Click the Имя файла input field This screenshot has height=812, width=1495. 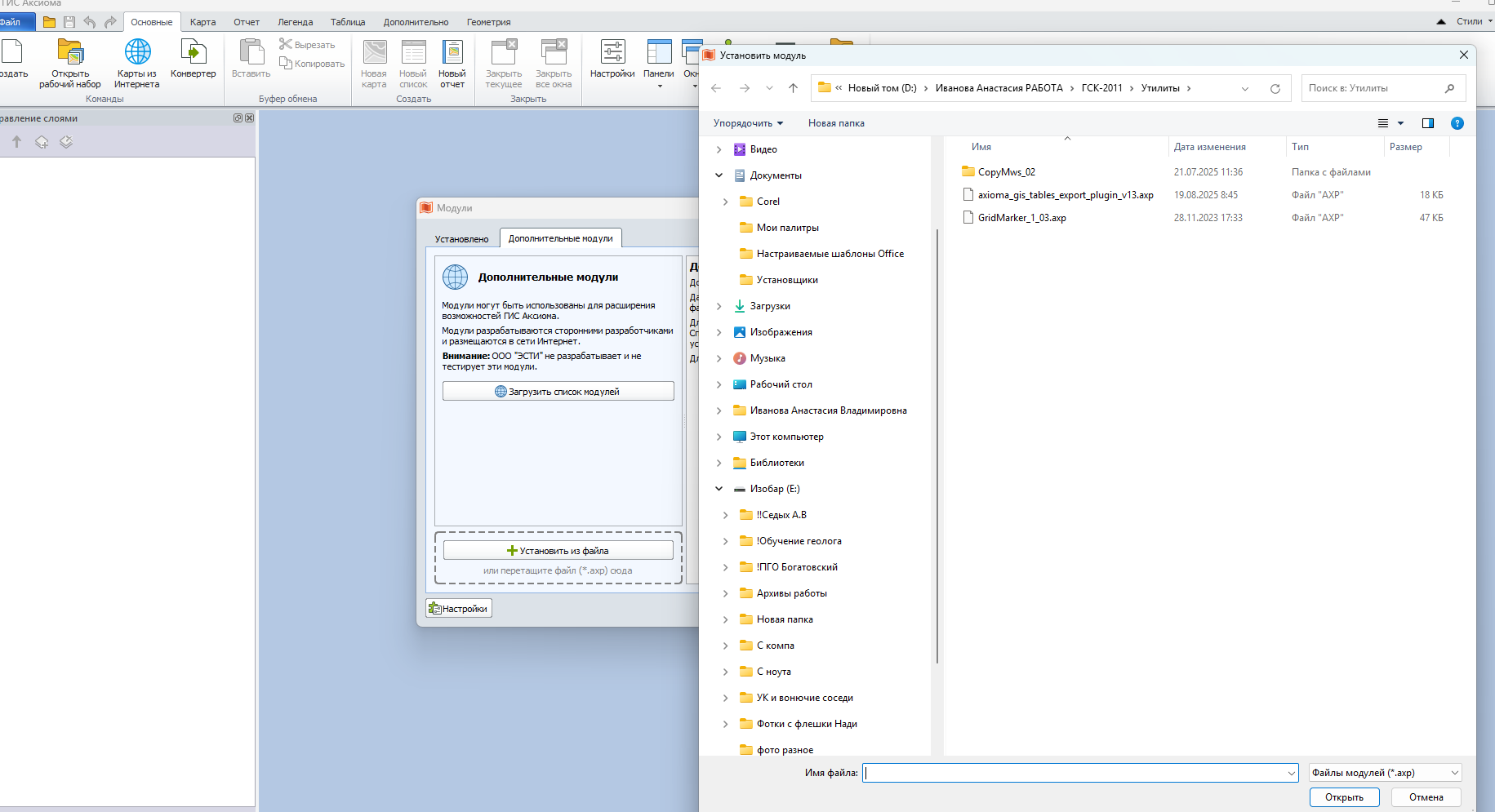[x=1074, y=773]
